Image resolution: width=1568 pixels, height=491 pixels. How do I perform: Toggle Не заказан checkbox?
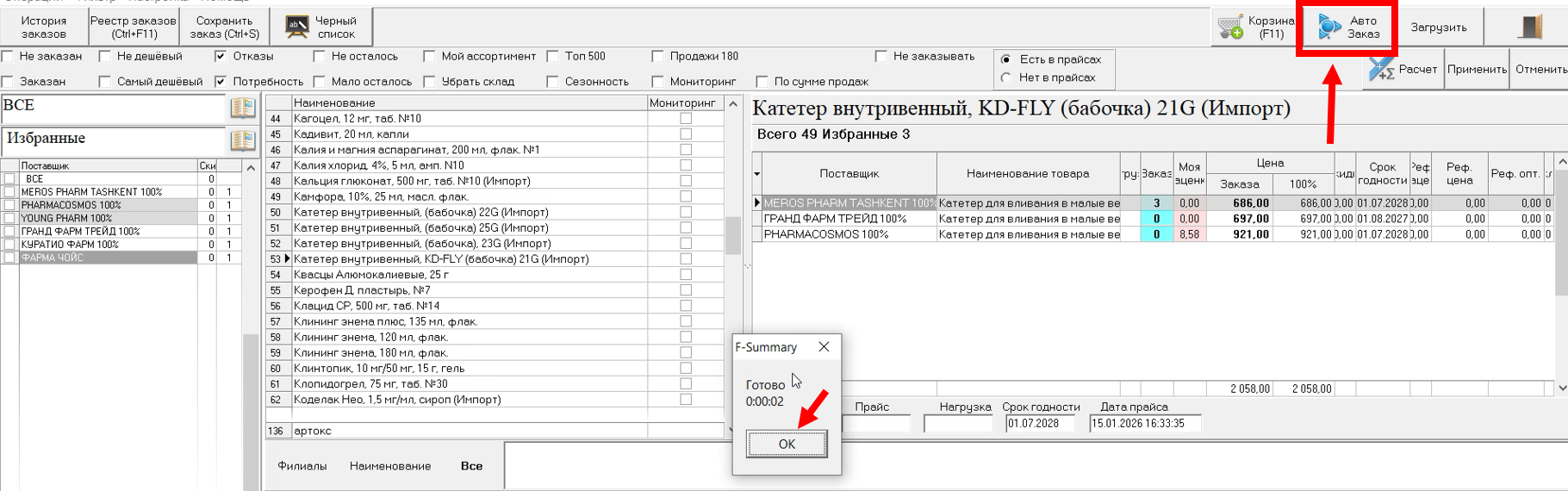coord(8,56)
